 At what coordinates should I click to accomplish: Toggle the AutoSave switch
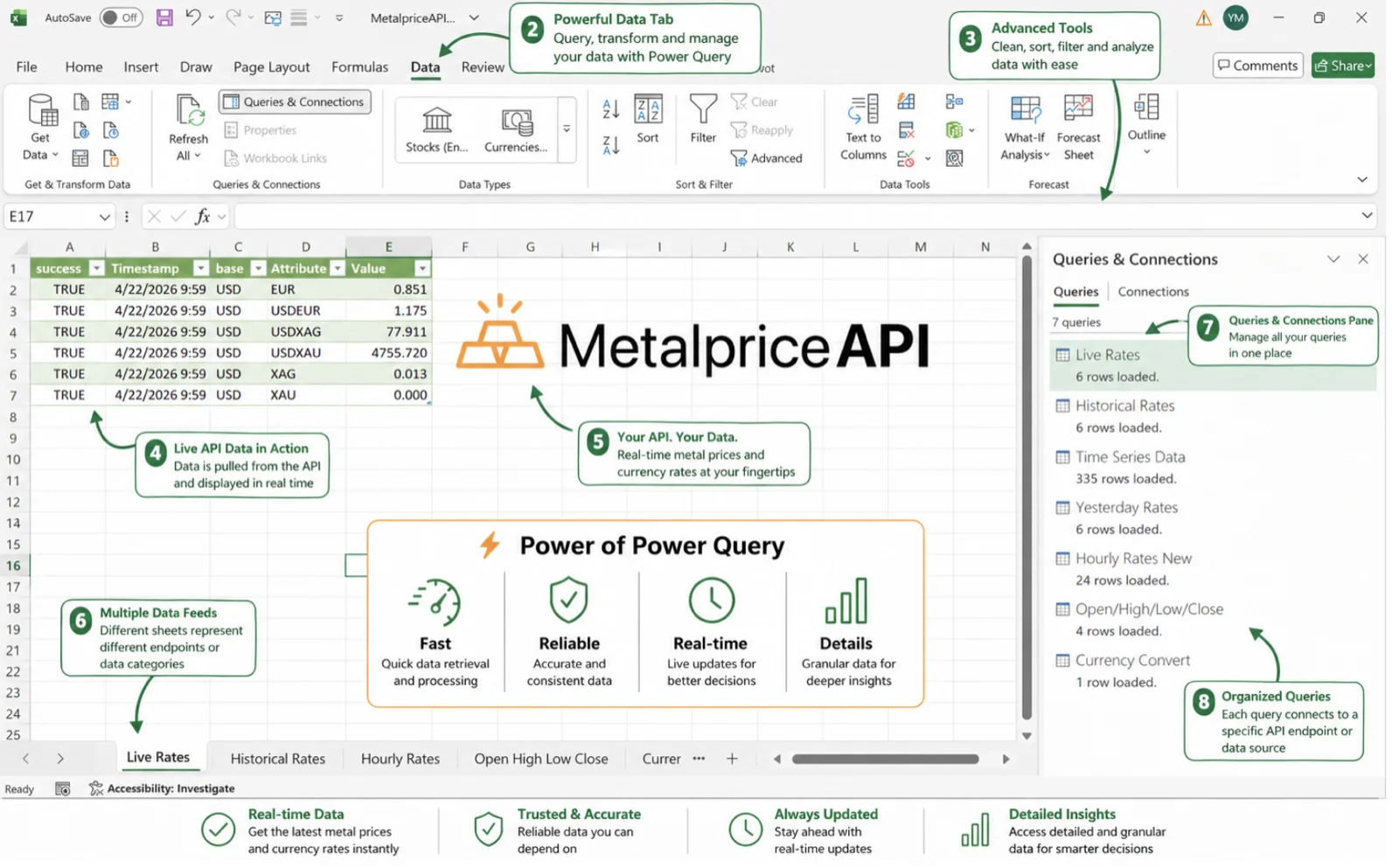click(x=122, y=17)
